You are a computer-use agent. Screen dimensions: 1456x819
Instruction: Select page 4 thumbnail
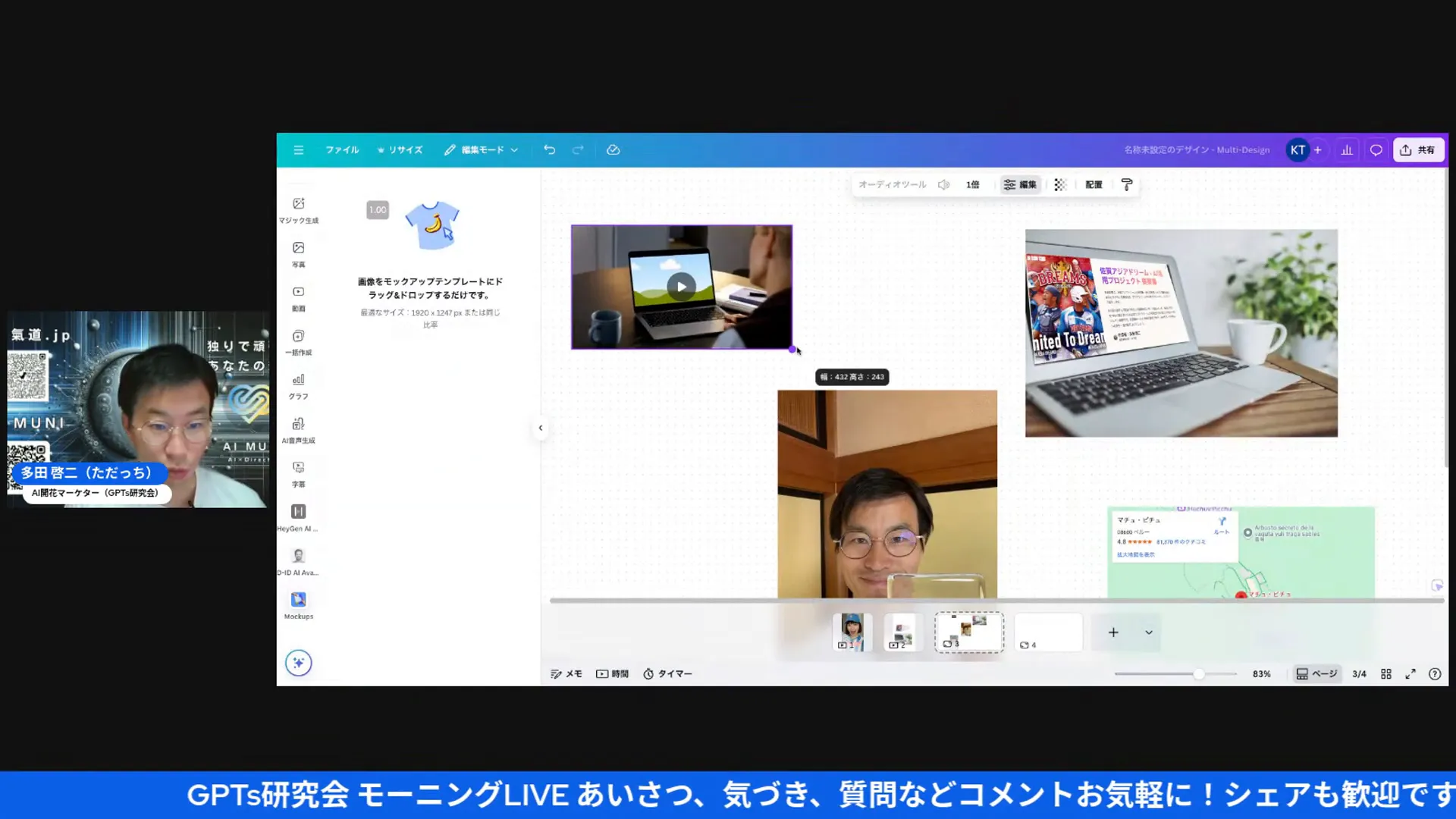(1048, 632)
